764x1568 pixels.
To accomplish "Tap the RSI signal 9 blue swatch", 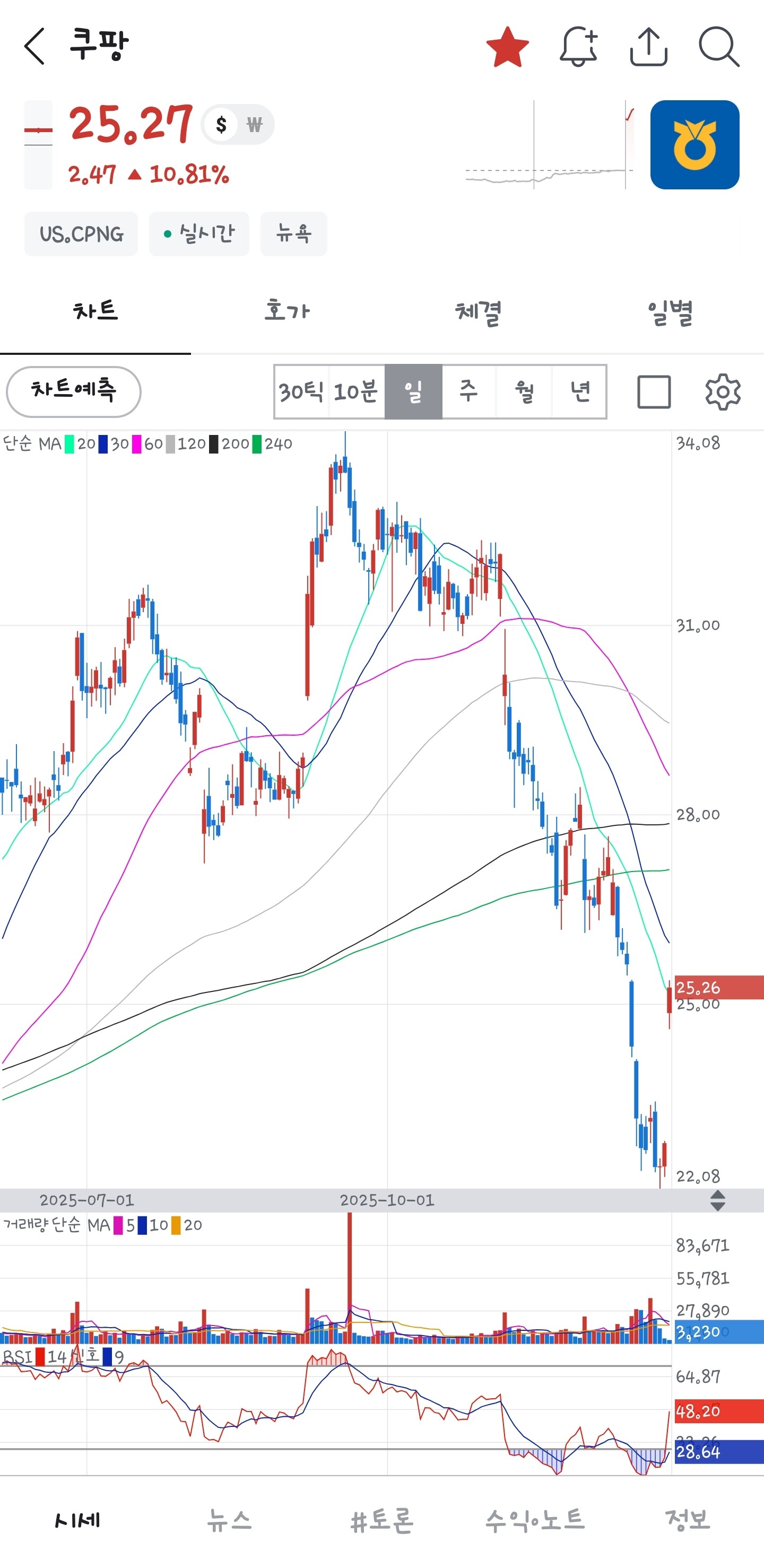I will (x=108, y=1357).
